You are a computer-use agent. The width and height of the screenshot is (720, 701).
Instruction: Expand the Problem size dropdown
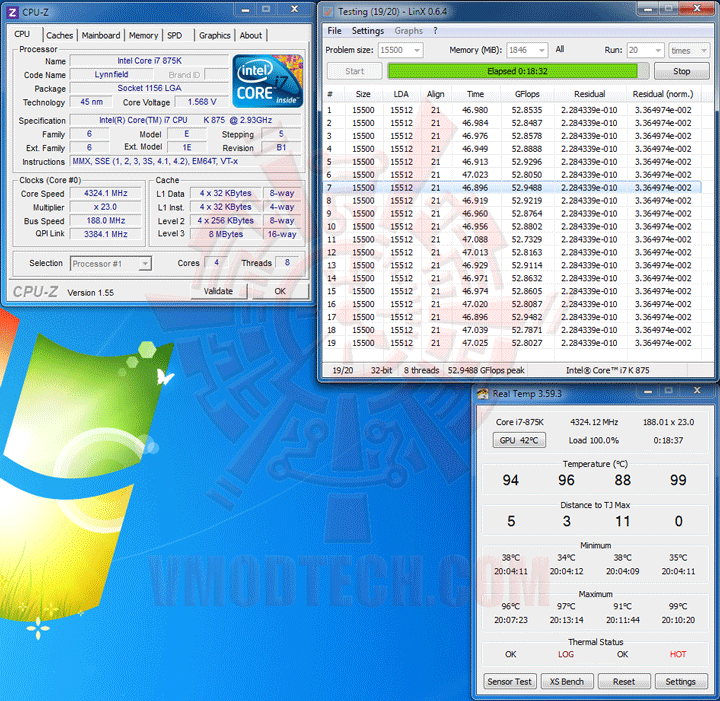point(416,50)
